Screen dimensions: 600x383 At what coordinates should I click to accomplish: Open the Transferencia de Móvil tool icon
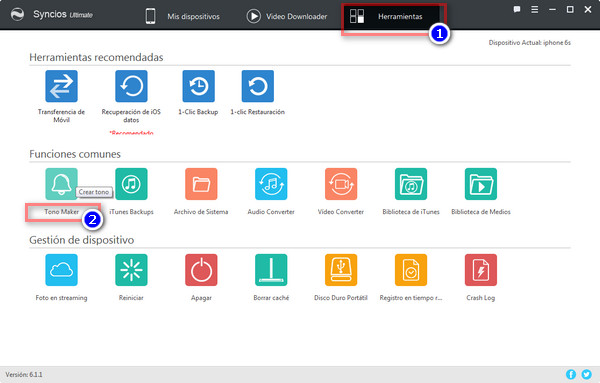pyautogui.click(x=61, y=86)
